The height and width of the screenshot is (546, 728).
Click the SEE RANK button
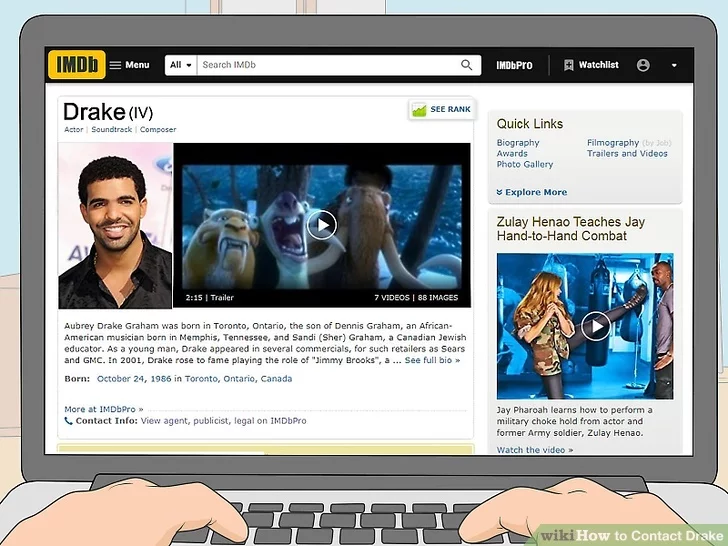442,110
